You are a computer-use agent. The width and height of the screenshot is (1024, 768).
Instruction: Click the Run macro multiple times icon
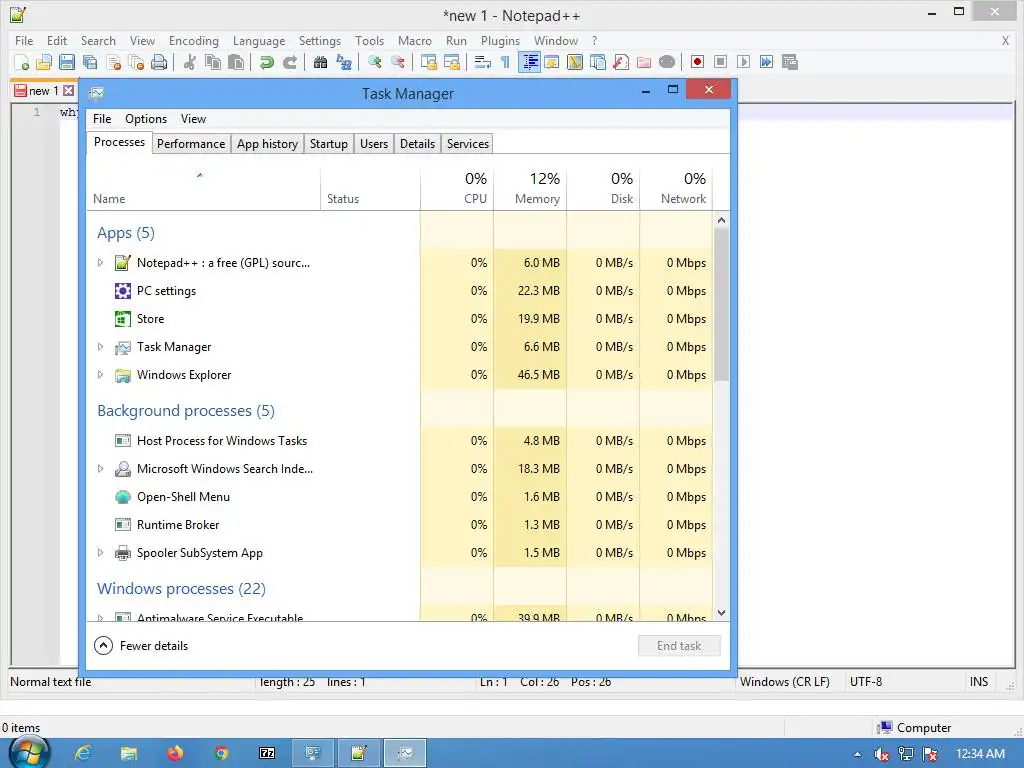point(767,62)
